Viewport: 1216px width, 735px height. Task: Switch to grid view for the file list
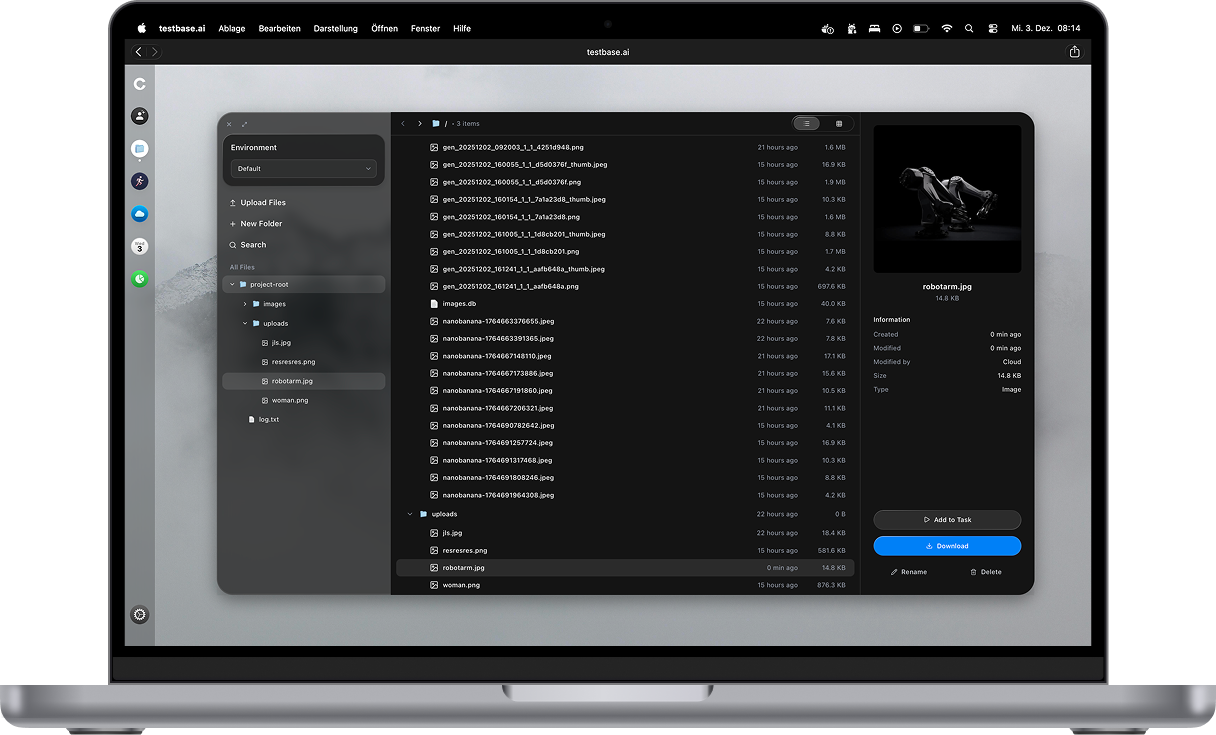pos(838,123)
